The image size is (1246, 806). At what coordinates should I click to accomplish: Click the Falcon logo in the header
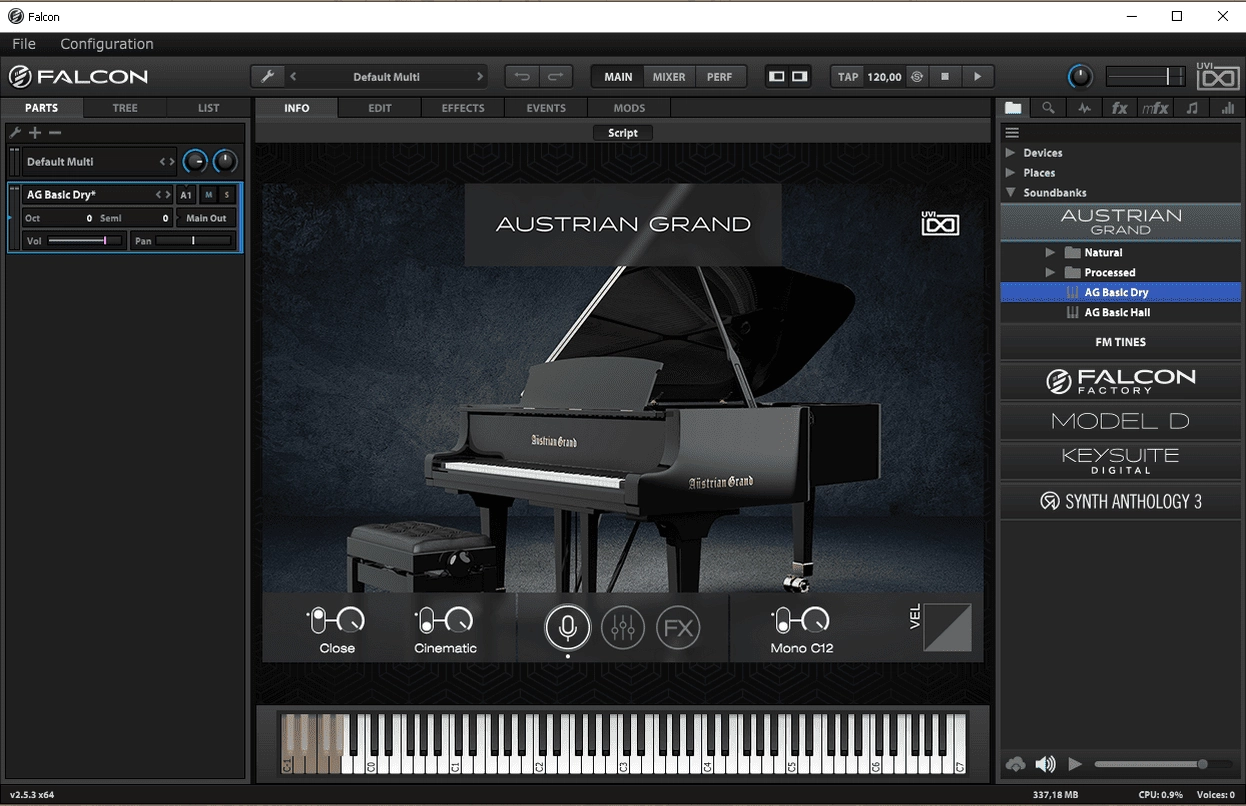point(78,76)
